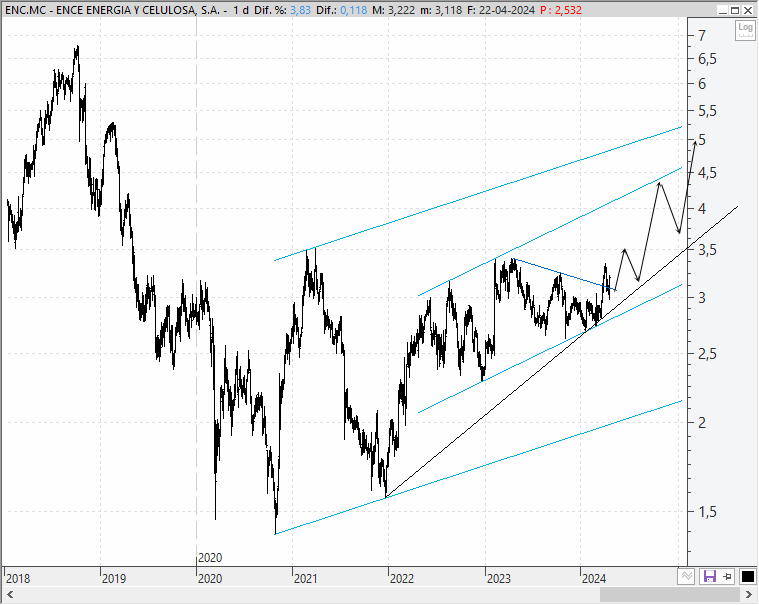This screenshot has height=605, width=759.
Task: Click the scrollbar left arrow
Action: point(10,594)
